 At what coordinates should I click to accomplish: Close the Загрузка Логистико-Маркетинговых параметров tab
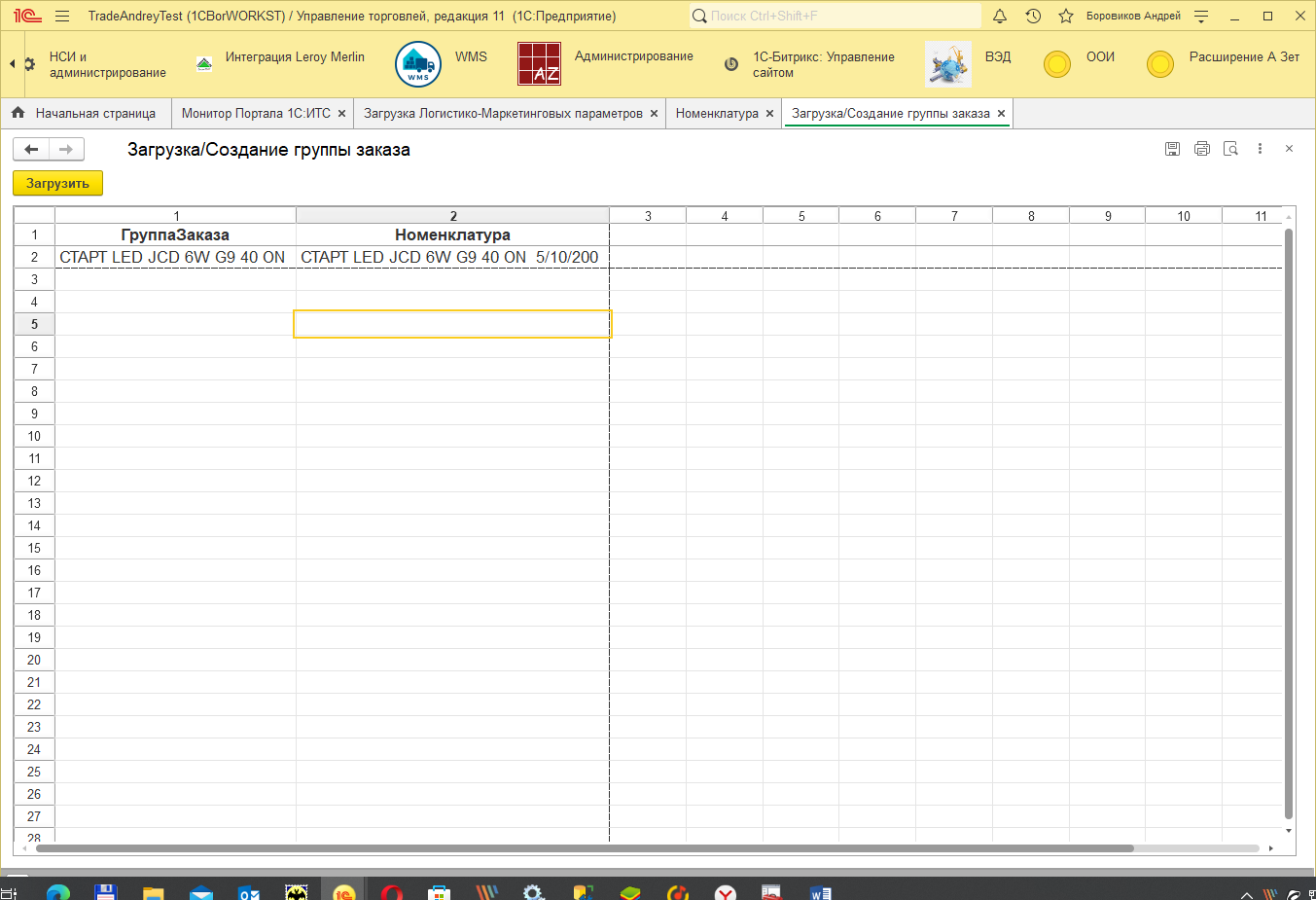pyautogui.click(x=654, y=114)
